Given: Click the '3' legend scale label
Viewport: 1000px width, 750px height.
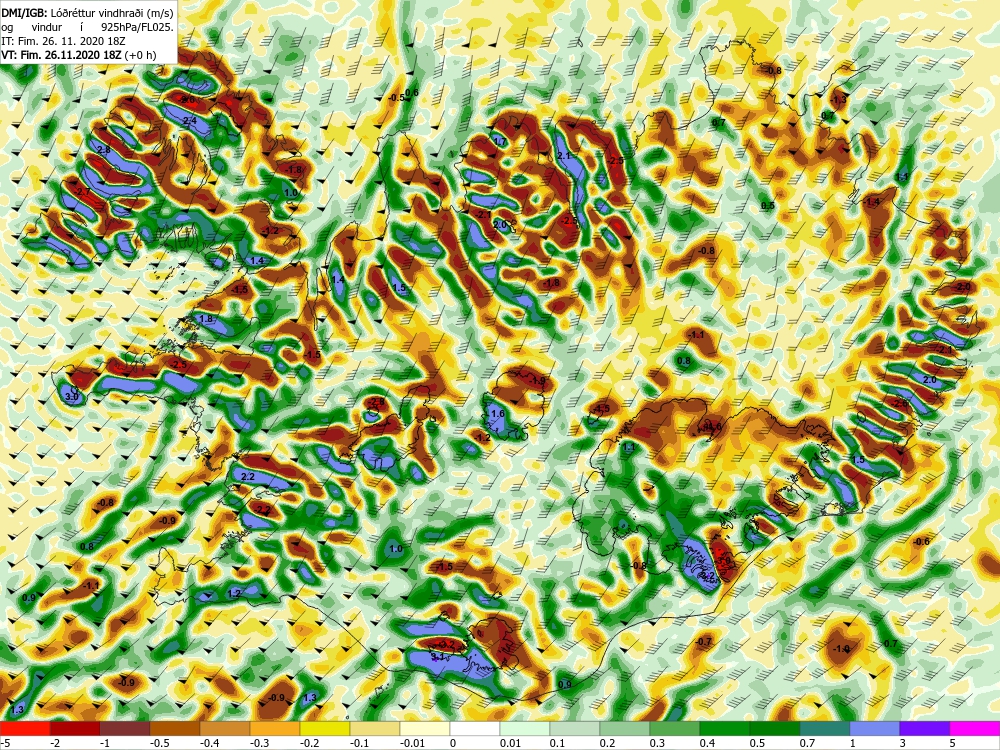Looking at the screenshot, I should [x=903, y=743].
